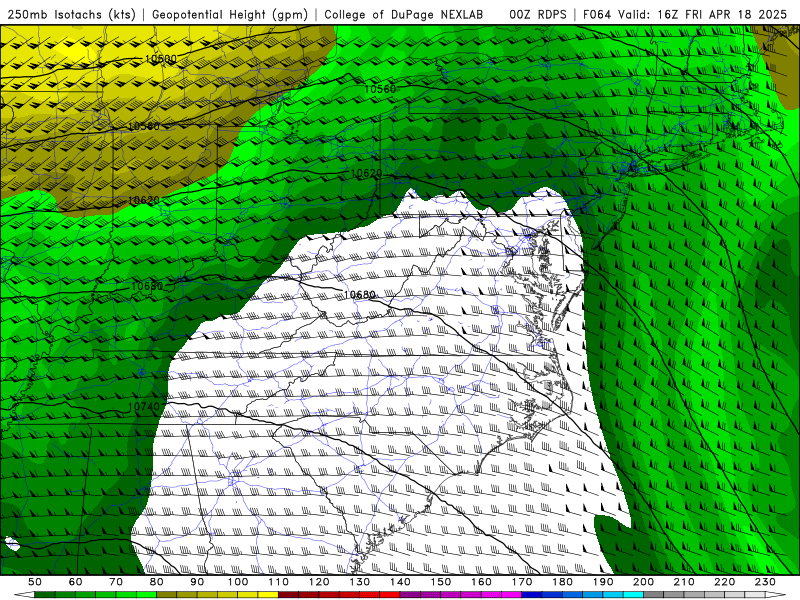The height and width of the screenshot is (600, 800).
Task: Click the 50 value on the color scale
Action: (35, 582)
